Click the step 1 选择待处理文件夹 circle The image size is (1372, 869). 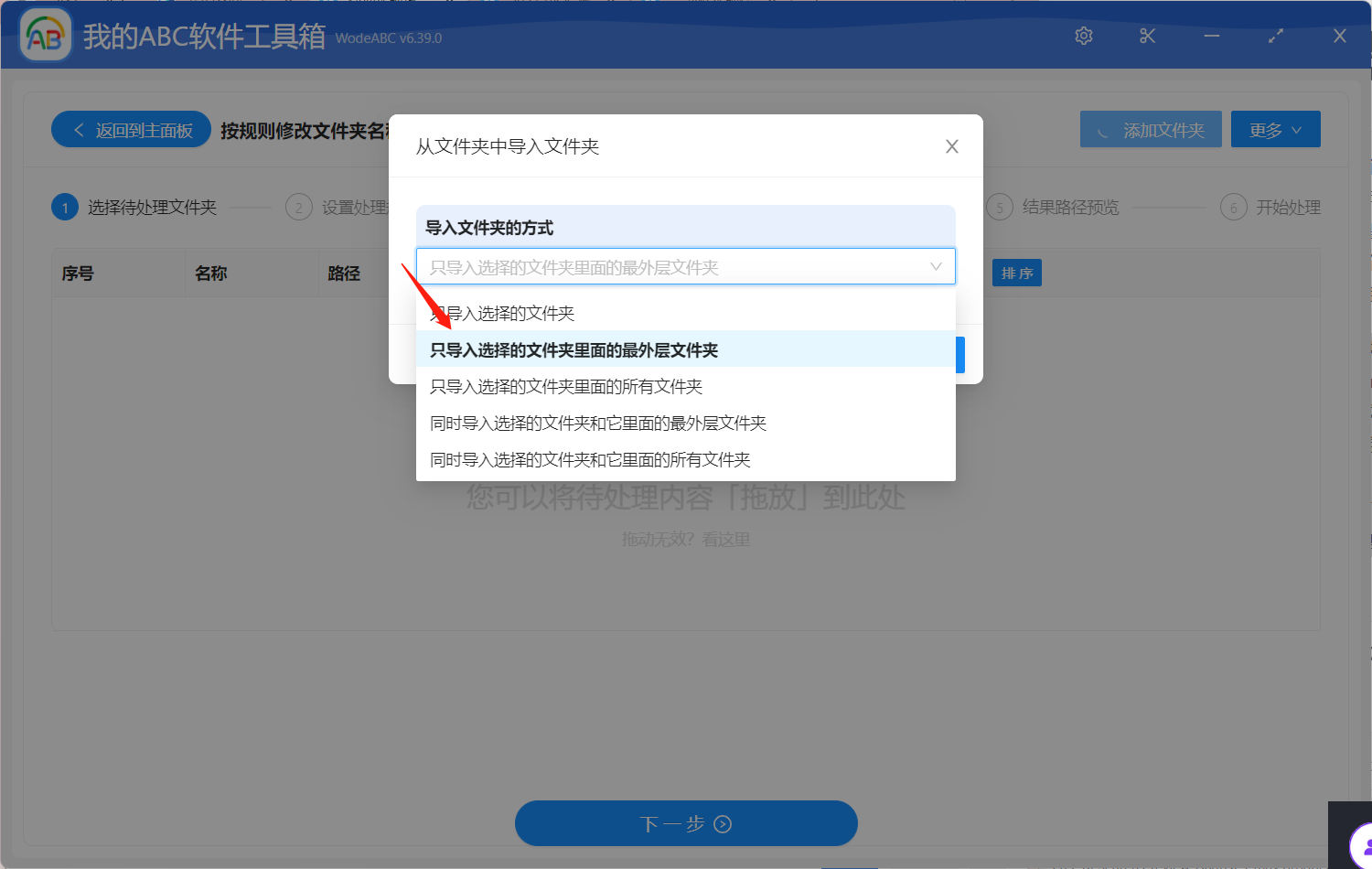click(x=64, y=207)
